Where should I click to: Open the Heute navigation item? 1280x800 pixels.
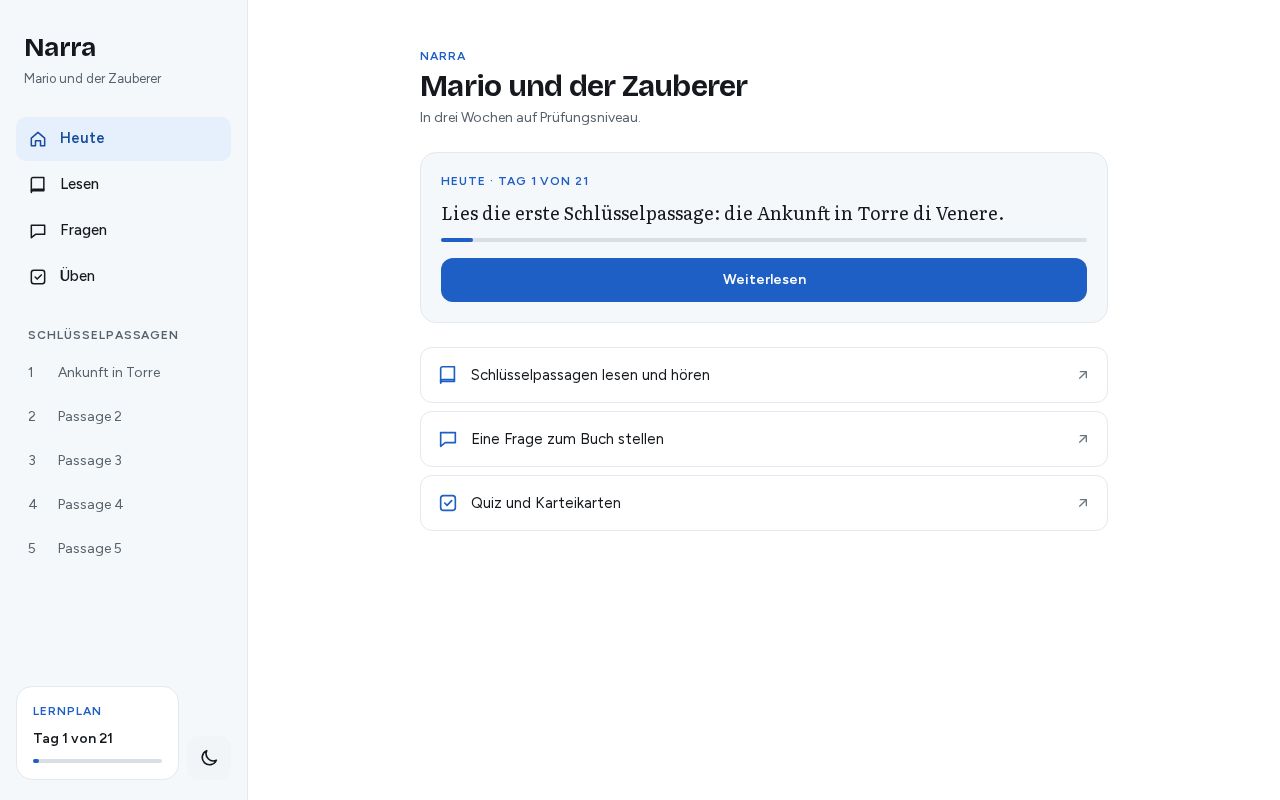pos(123,139)
